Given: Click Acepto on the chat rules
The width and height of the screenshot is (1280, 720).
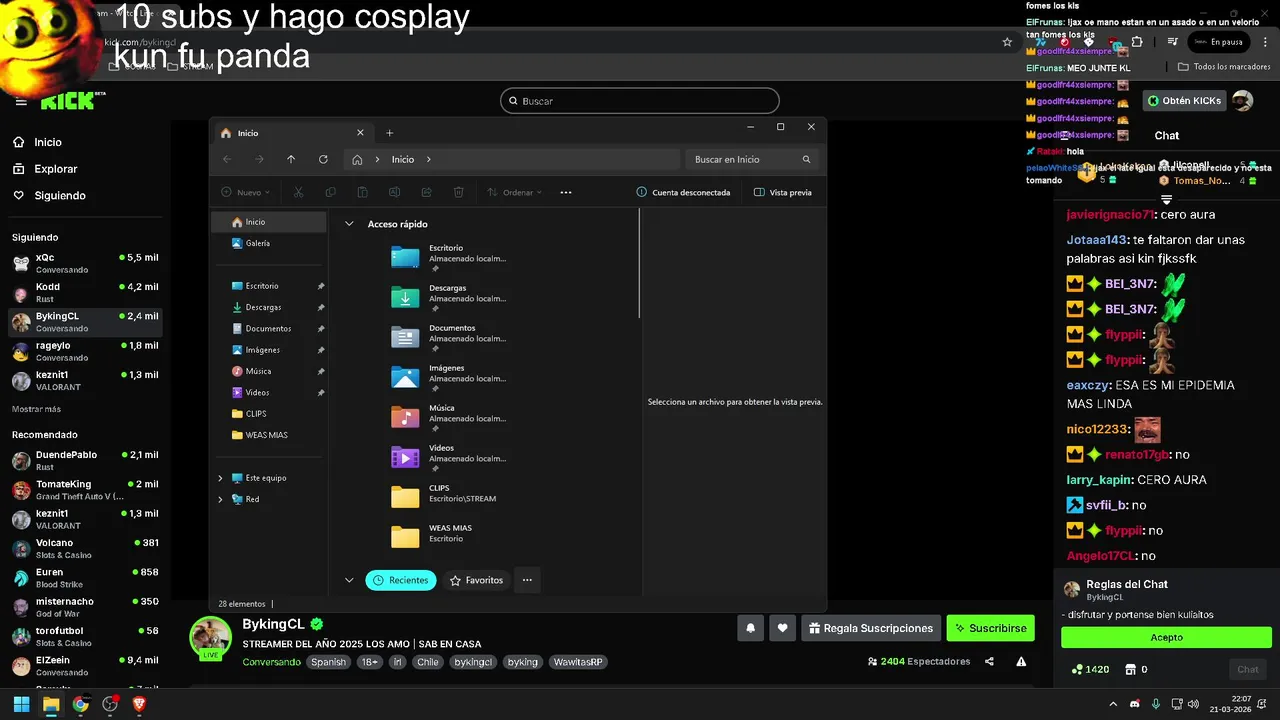Looking at the screenshot, I should coord(1166,637).
